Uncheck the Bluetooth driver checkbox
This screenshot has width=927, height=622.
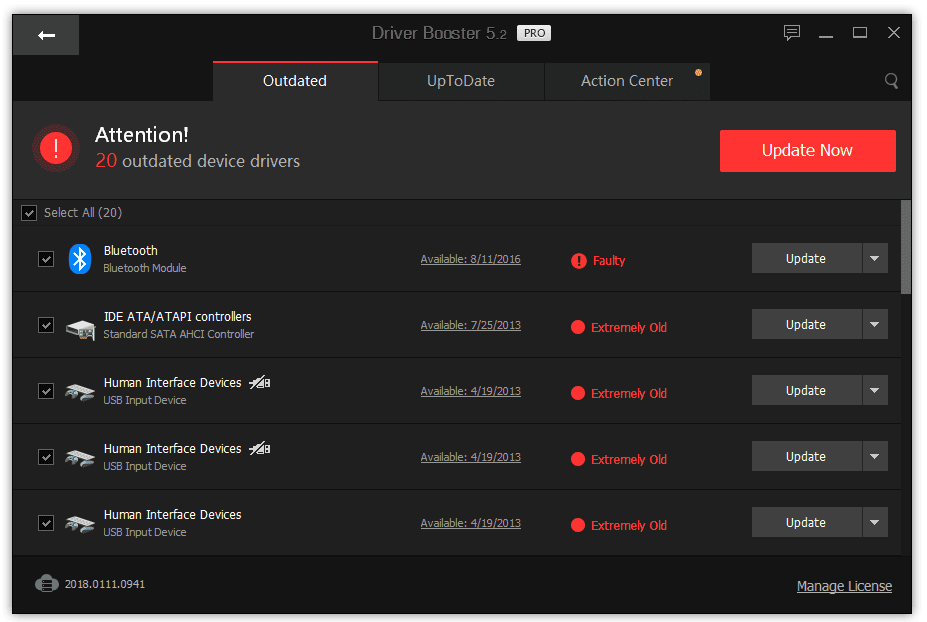(46, 259)
